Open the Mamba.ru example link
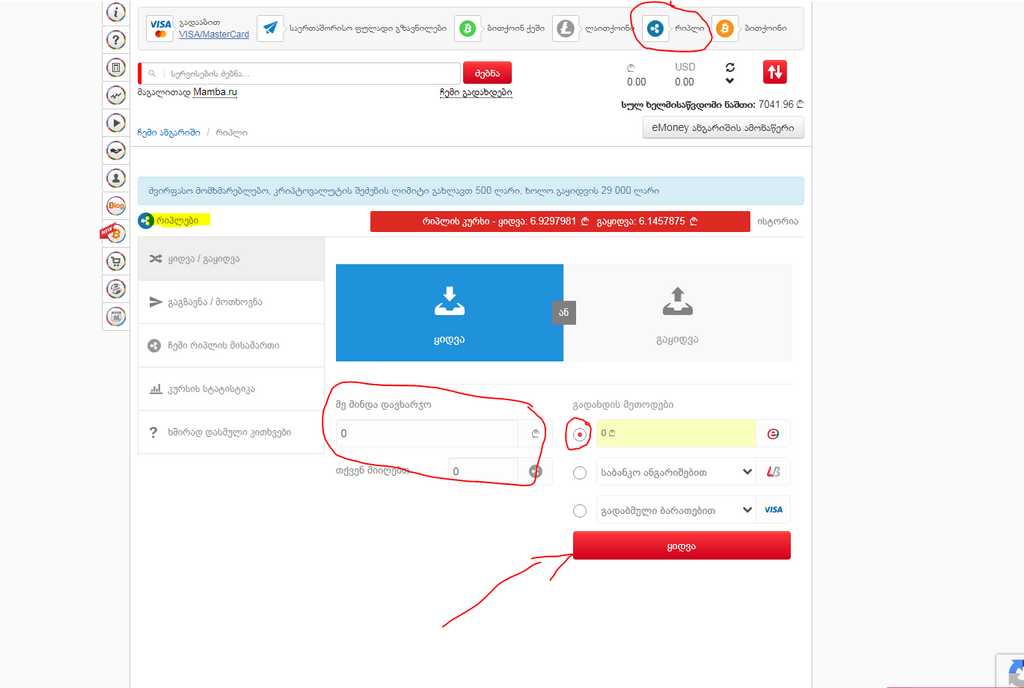The image size is (1024, 688). (215, 92)
